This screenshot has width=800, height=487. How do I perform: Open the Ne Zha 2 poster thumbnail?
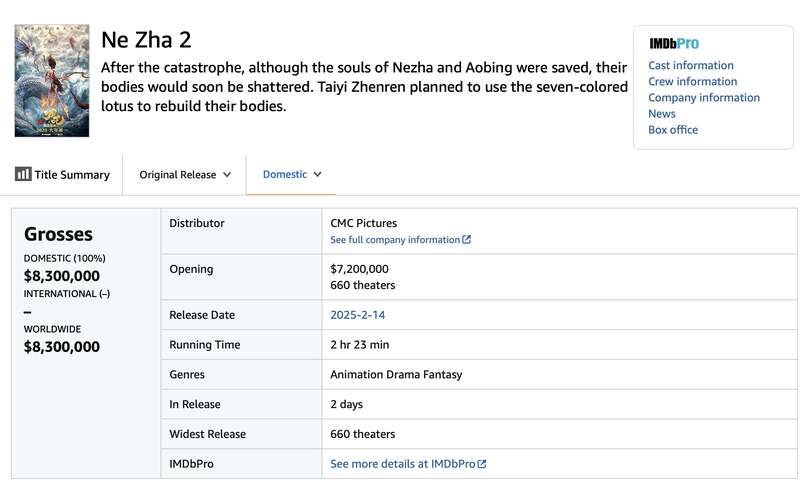(x=52, y=81)
